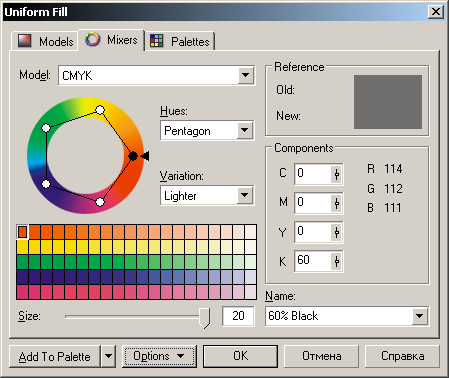Click the Models tab gradient icon
This screenshot has height=378, width=449.
click(x=24, y=41)
